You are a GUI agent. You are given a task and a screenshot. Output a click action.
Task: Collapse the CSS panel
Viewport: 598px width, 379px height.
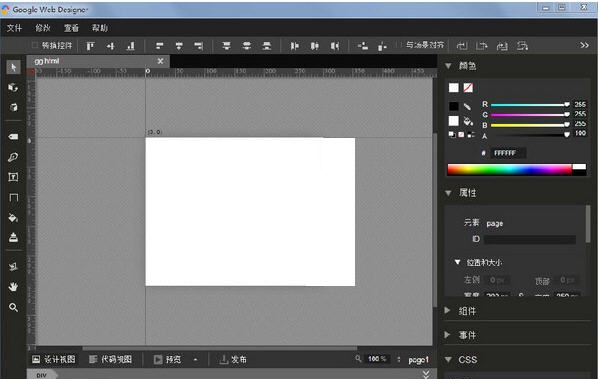[448, 360]
